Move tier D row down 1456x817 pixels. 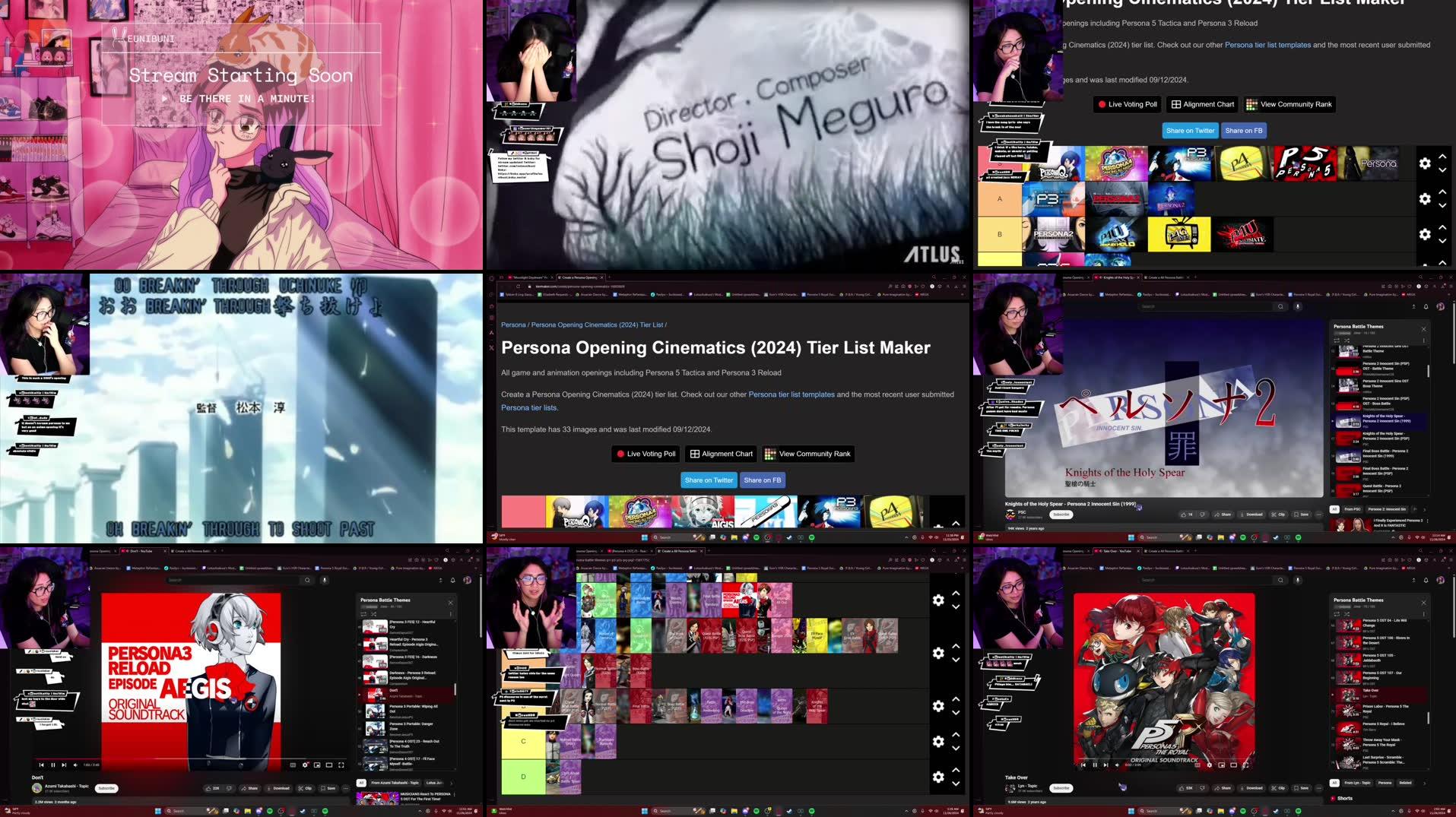pos(956,784)
